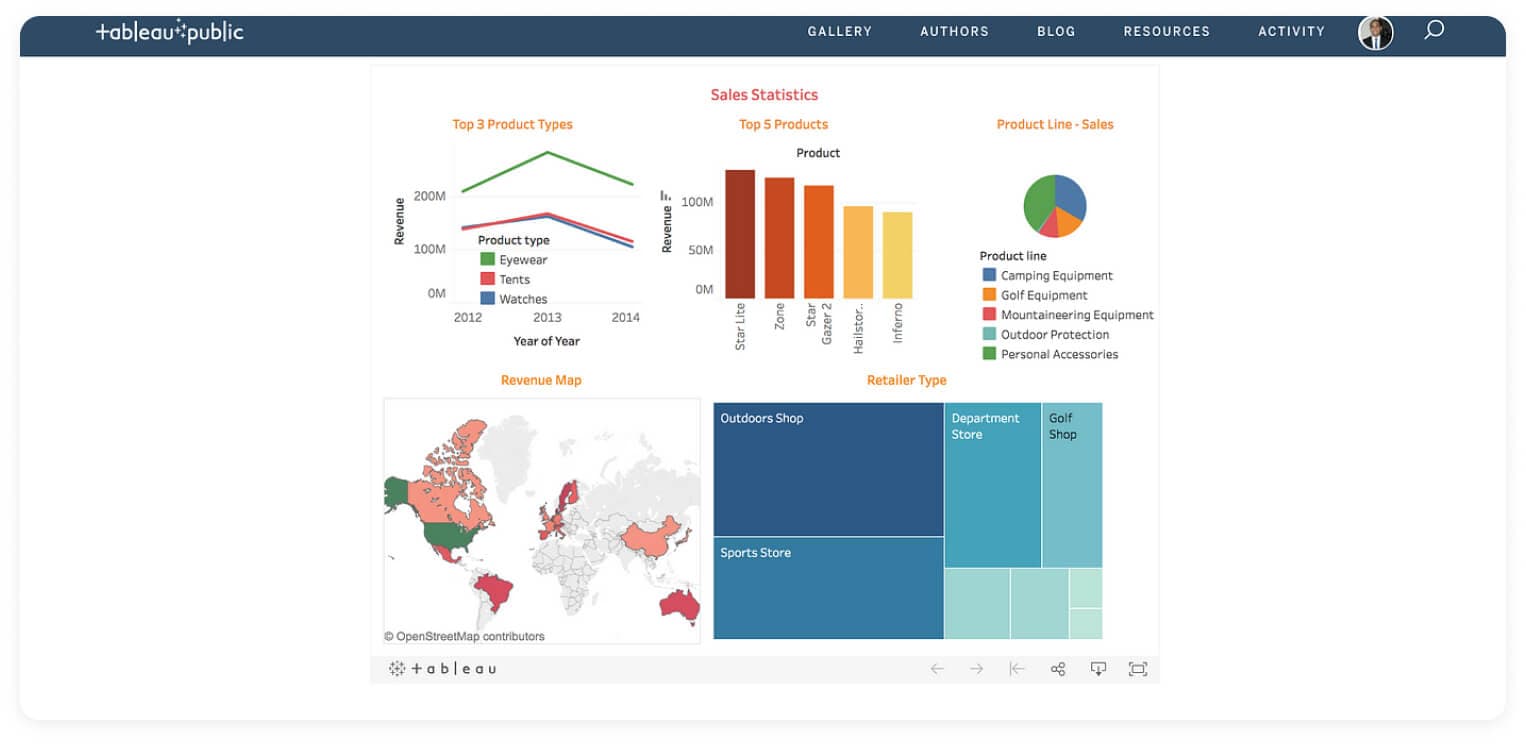1526x744 pixels.
Task: Click the Undo arrow in the viz toolbar
Action: pyautogui.click(x=937, y=668)
